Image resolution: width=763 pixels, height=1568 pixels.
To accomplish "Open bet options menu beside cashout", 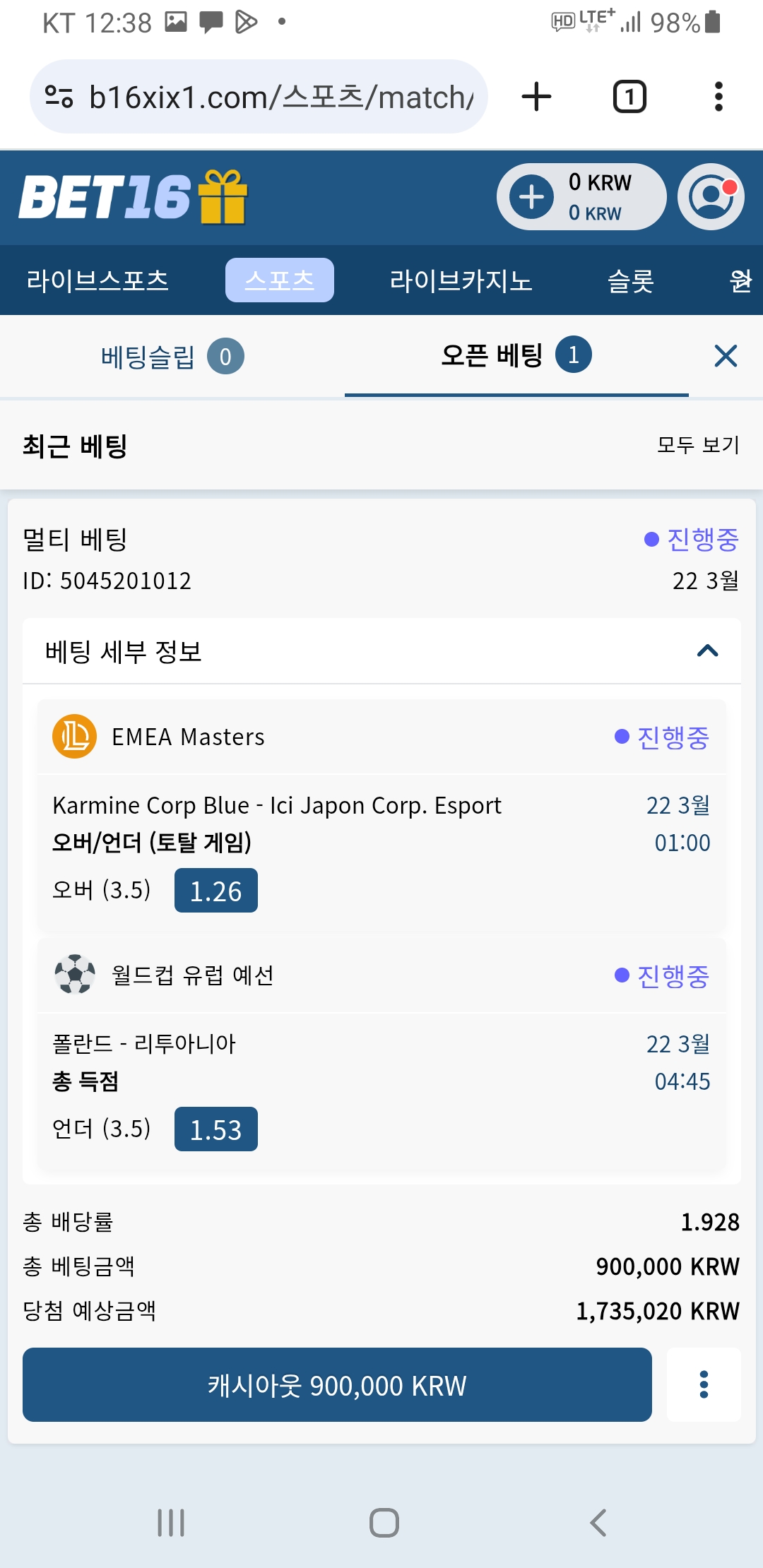I will (x=704, y=1384).
